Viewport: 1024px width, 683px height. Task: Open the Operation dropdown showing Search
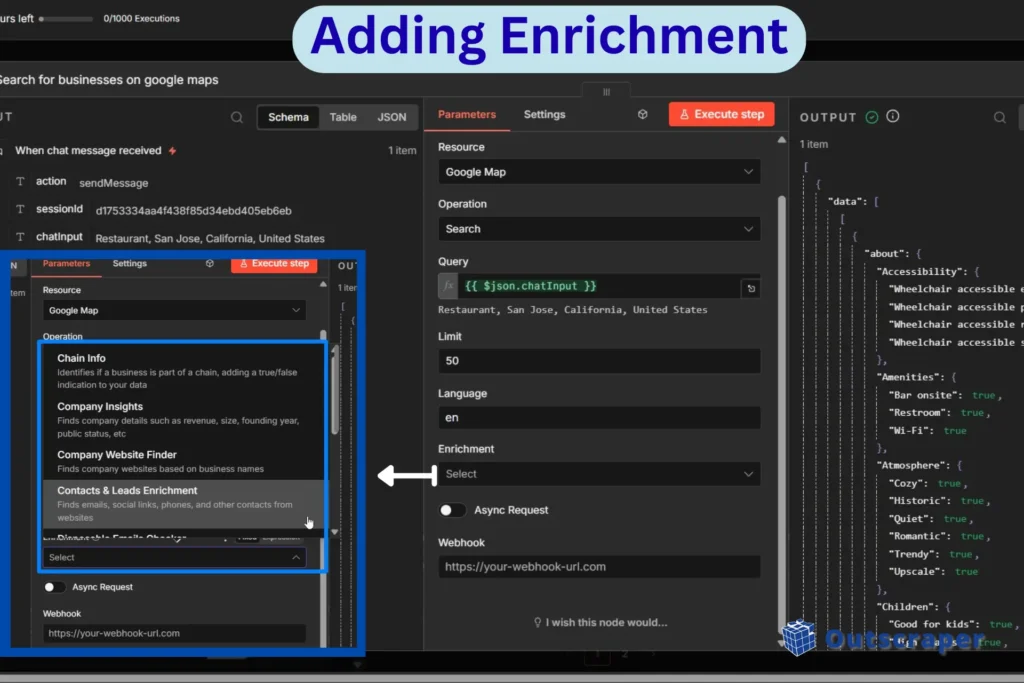point(598,229)
